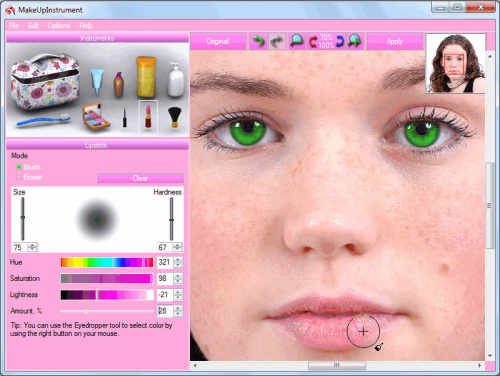Increase Size value with up arrow
This screenshot has height=376, width=500.
[32, 245]
